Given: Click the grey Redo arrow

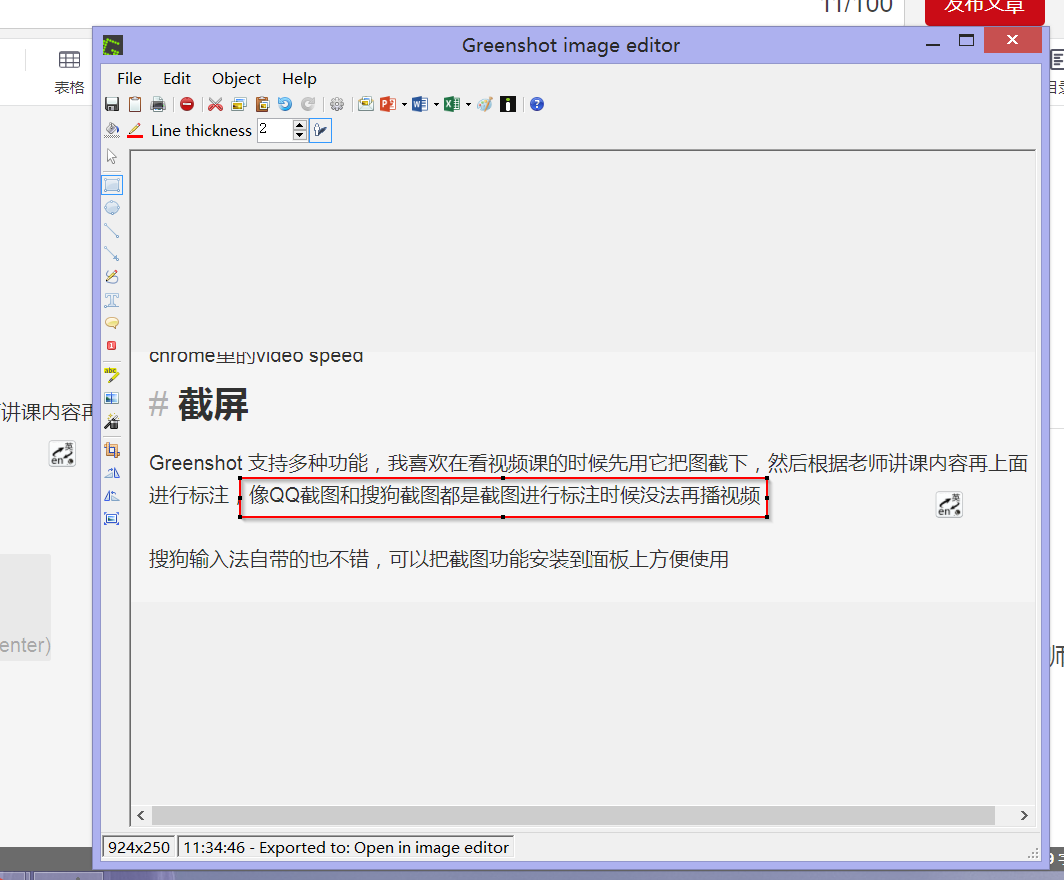Looking at the screenshot, I should point(308,104).
